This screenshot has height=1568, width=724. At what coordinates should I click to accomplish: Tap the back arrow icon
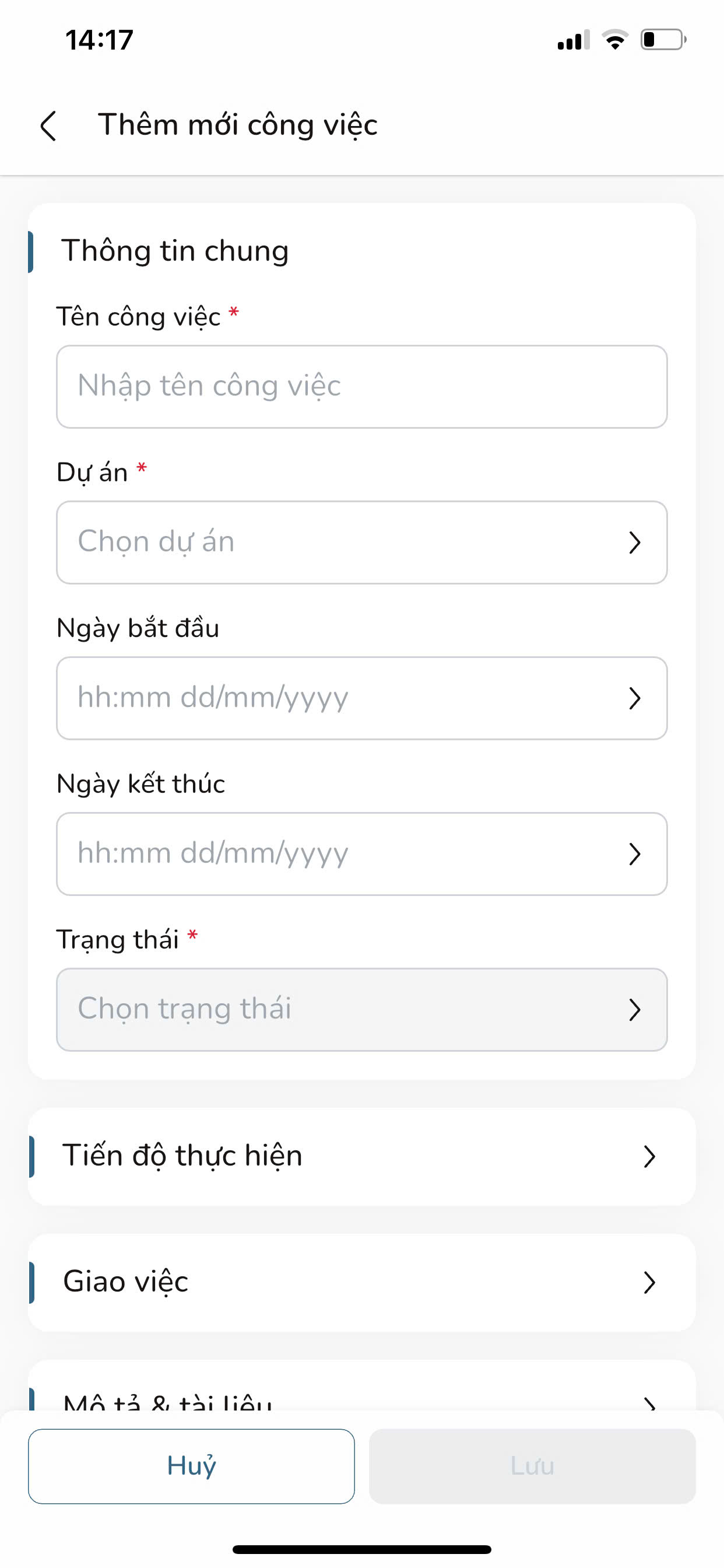click(x=48, y=125)
